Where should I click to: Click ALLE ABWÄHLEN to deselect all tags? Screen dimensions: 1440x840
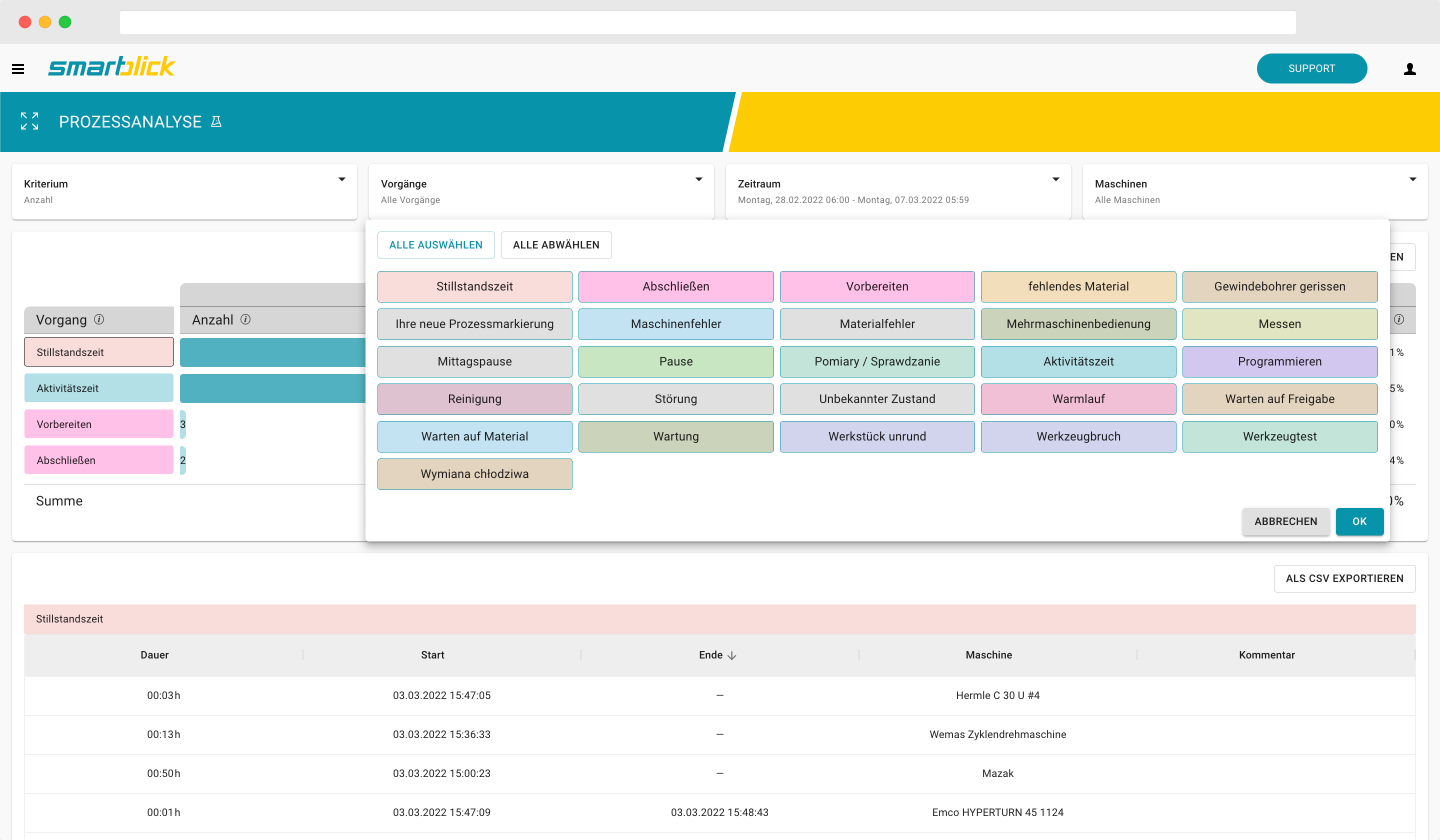[555, 244]
